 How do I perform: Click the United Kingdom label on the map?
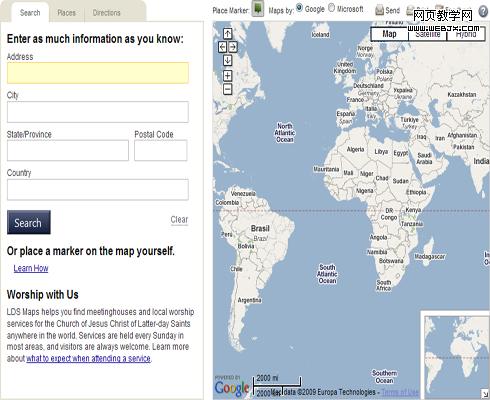click(345, 68)
